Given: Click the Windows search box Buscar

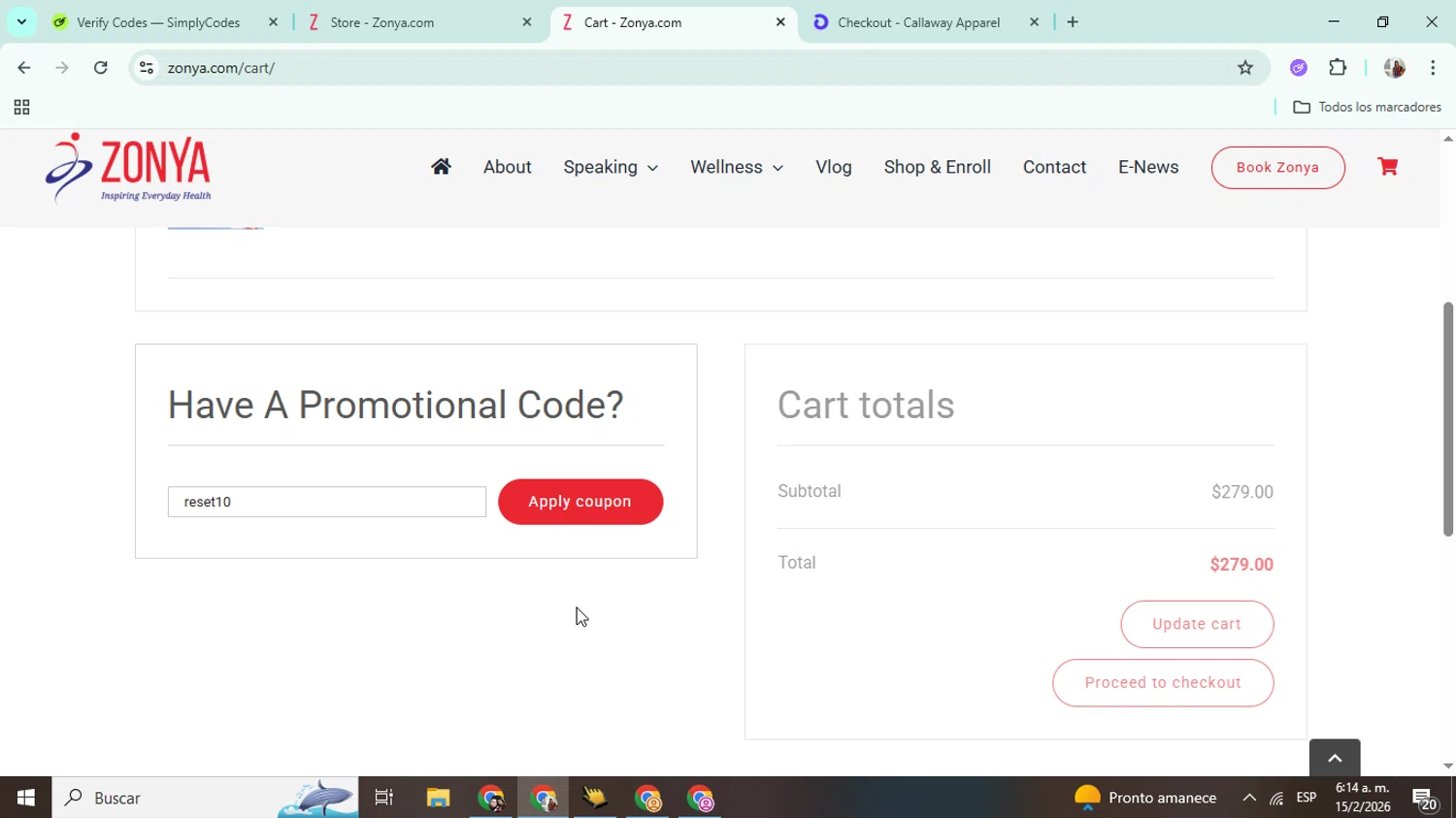Looking at the screenshot, I should (205, 798).
